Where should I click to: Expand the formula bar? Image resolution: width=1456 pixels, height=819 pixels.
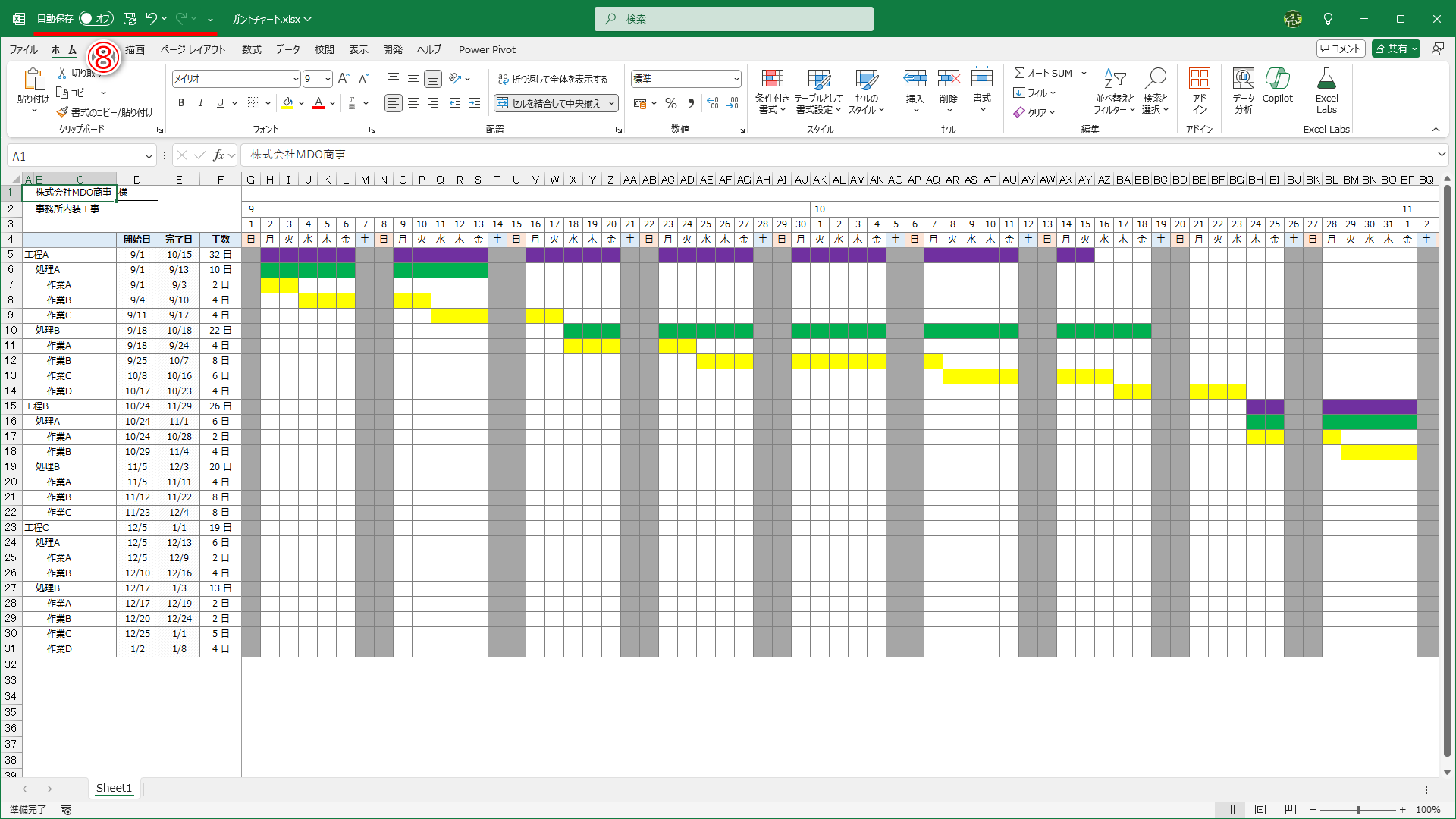pyautogui.click(x=1441, y=155)
